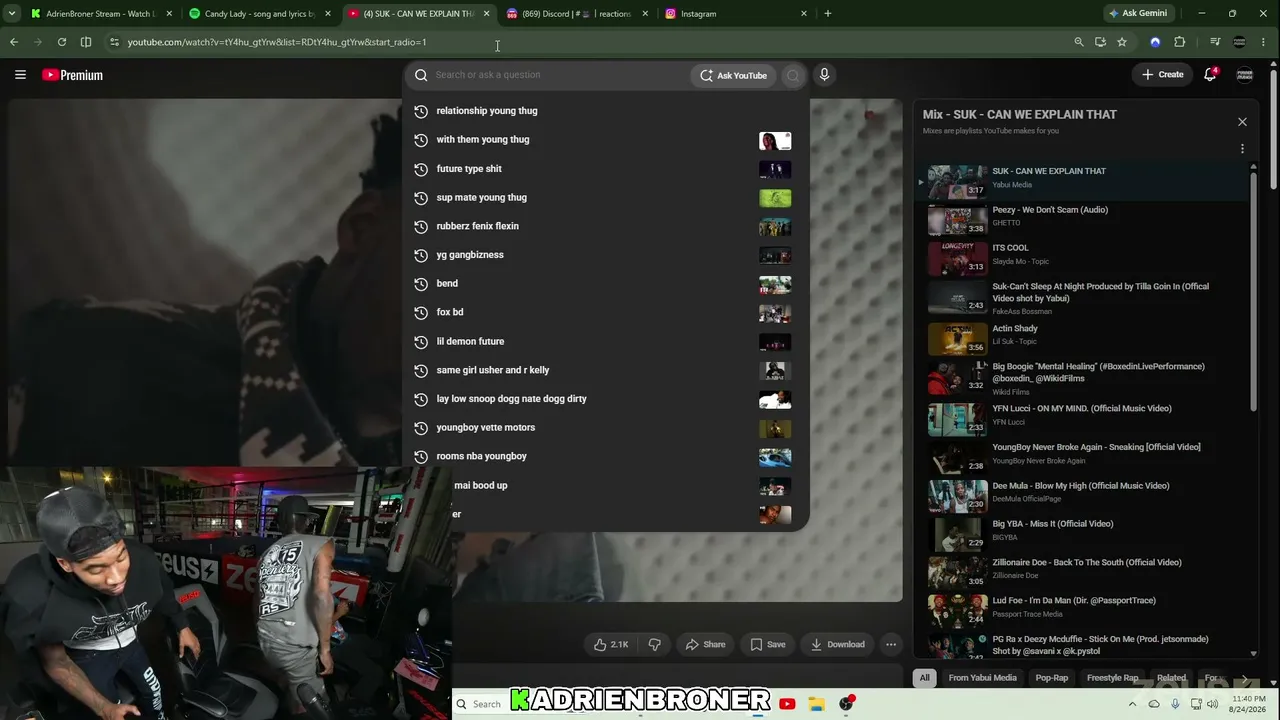1280x720 pixels.
Task: Like the video with 2.1K likes
Action: point(611,645)
